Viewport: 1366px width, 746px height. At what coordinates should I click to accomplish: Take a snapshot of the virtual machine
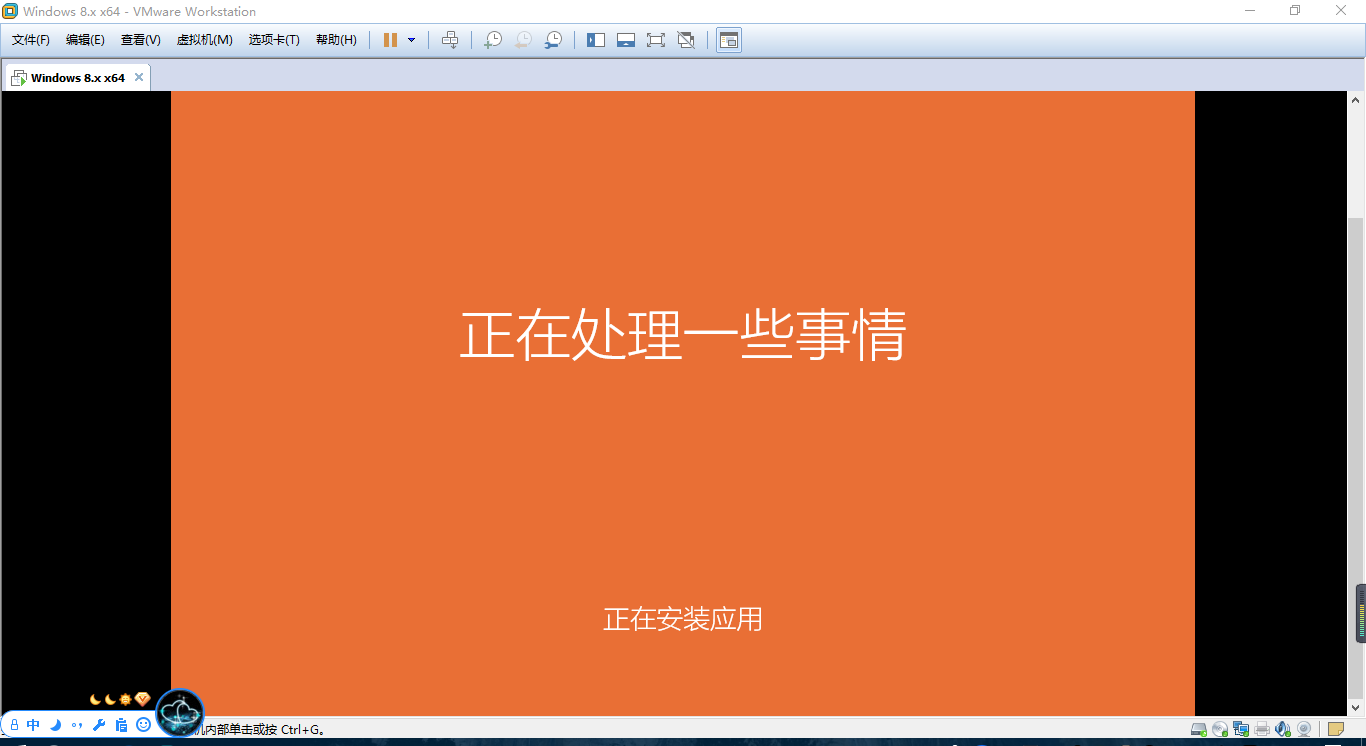[x=492, y=40]
